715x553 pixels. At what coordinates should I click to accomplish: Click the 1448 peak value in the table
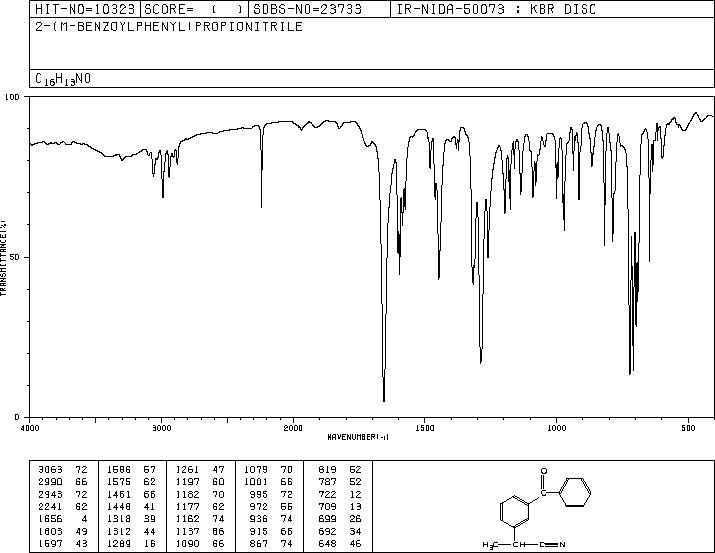point(119,506)
